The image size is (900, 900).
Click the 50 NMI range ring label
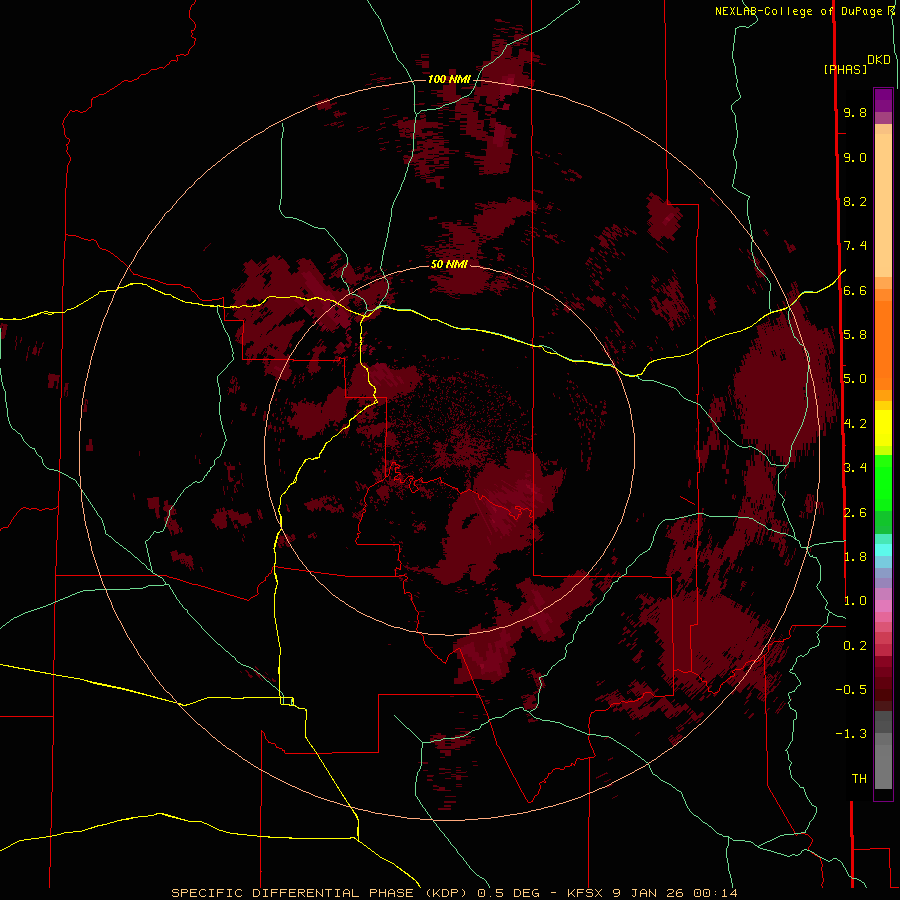click(449, 264)
